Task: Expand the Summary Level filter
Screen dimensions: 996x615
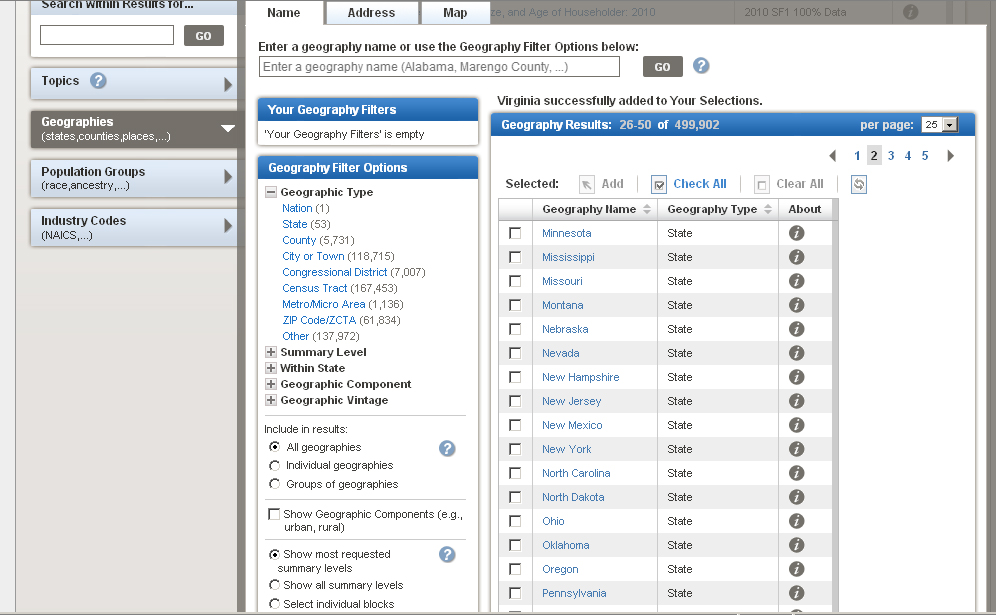Action: click(x=271, y=352)
